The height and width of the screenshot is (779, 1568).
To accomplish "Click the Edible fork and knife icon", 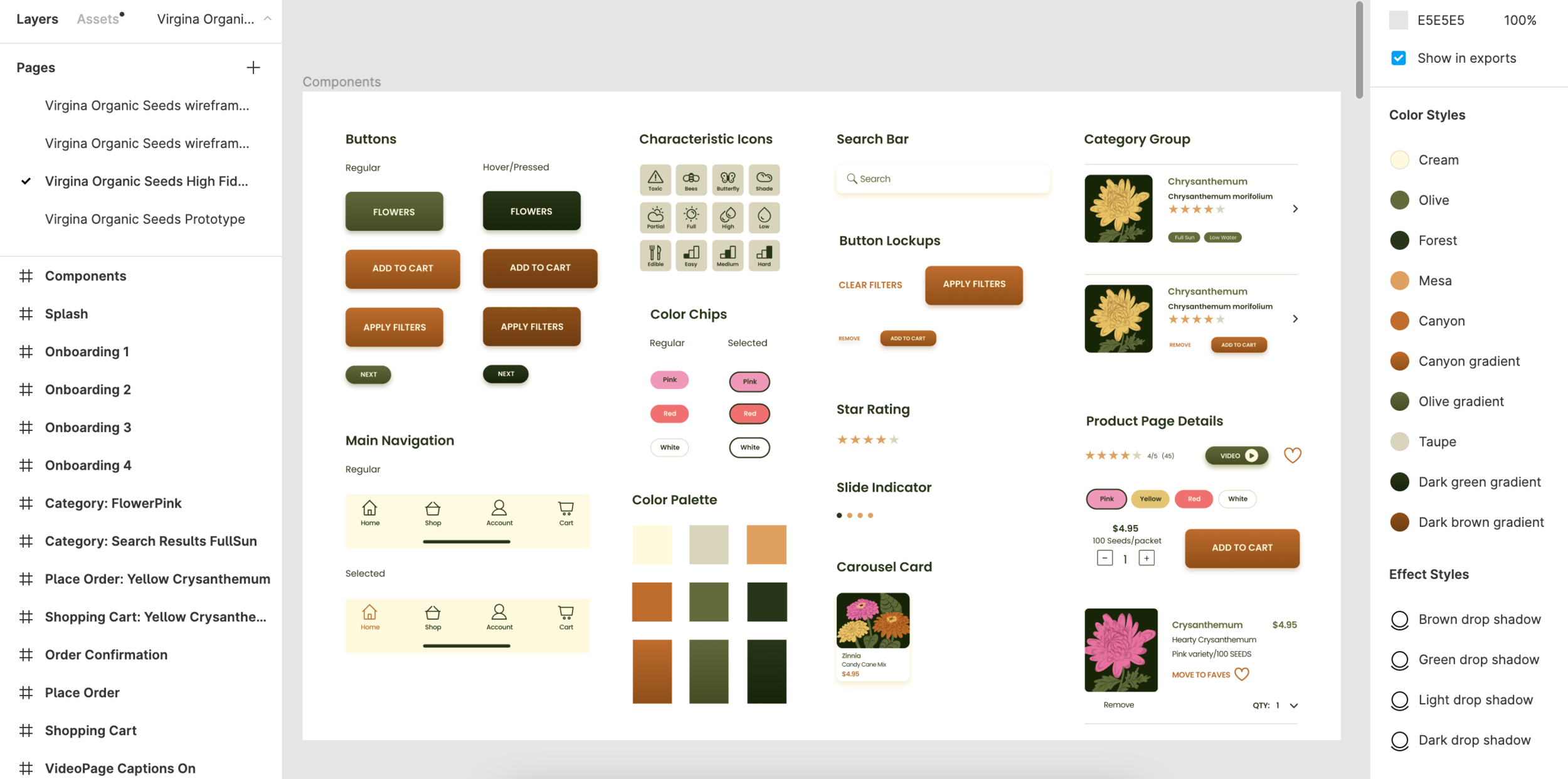I will [x=655, y=255].
